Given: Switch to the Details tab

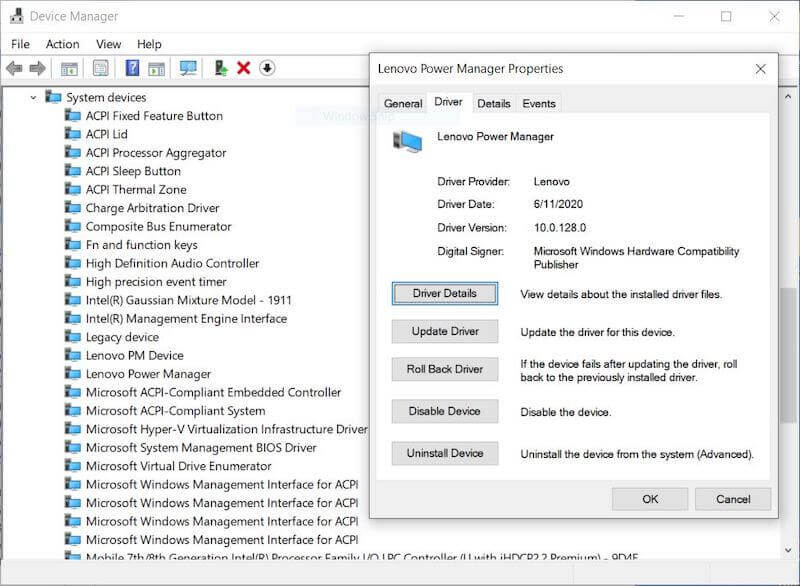Looking at the screenshot, I should coord(494,104).
